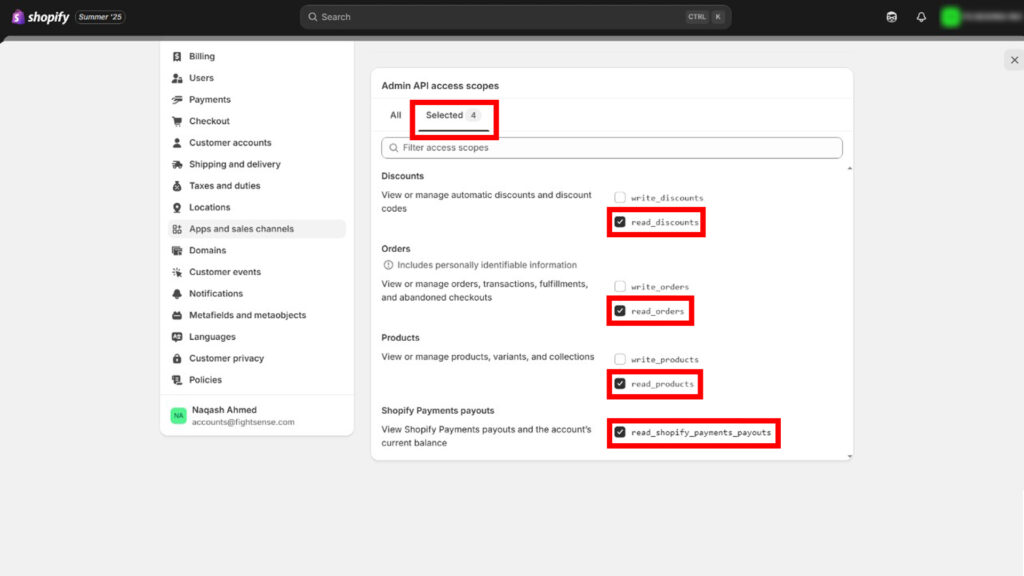This screenshot has height=576, width=1024.
Task: Click the accounts@fightsense.com email text
Action: point(243,423)
